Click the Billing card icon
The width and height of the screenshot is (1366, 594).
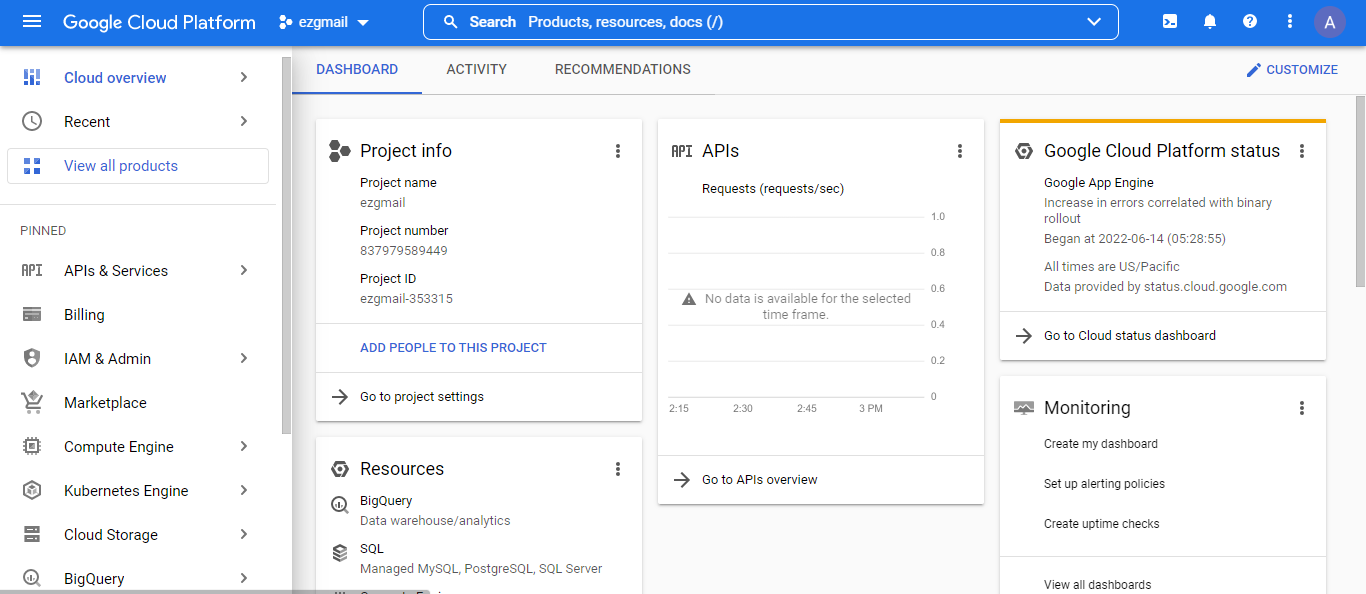tap(32, 315)
